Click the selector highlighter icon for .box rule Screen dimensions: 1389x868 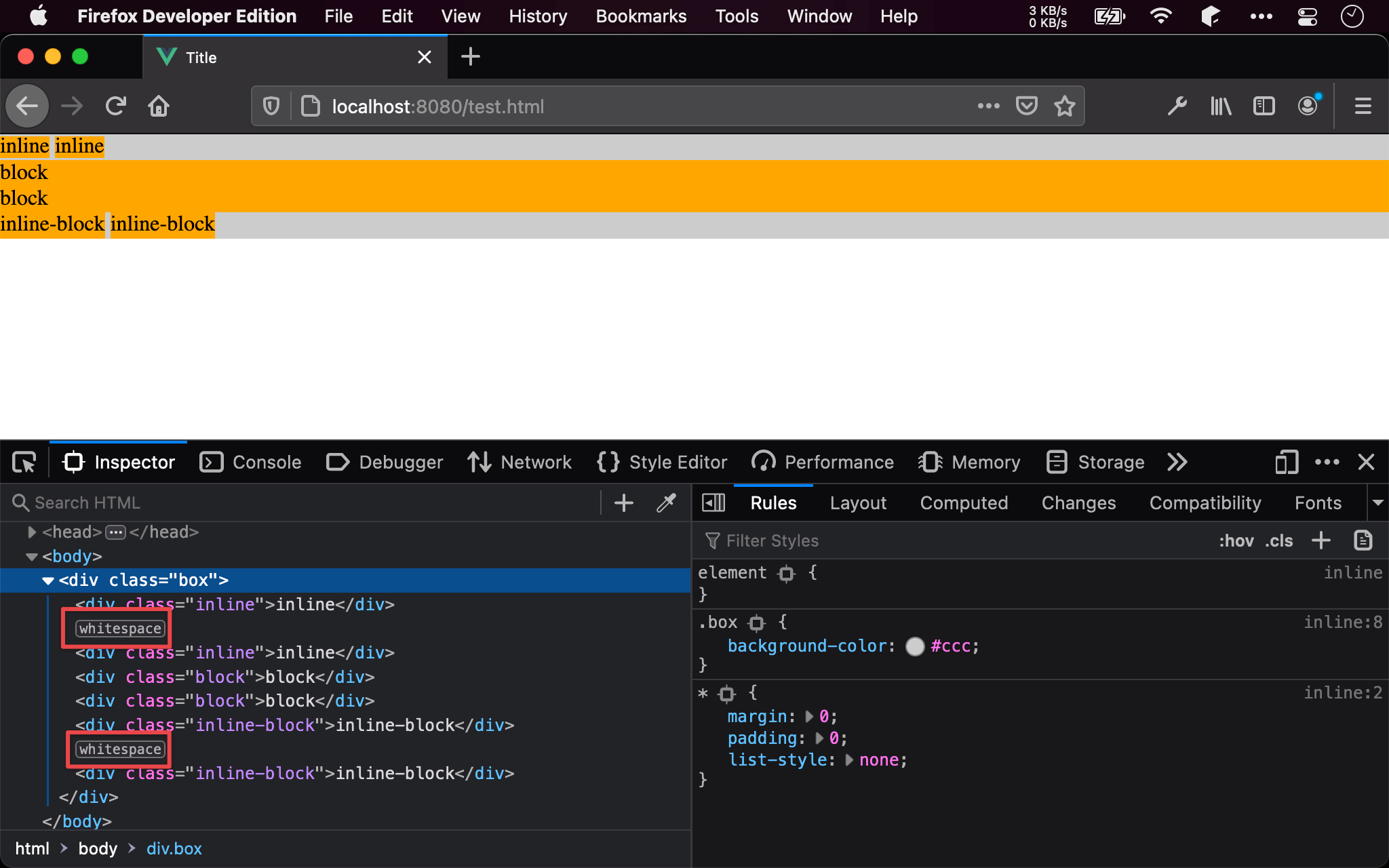click(757, 623)
